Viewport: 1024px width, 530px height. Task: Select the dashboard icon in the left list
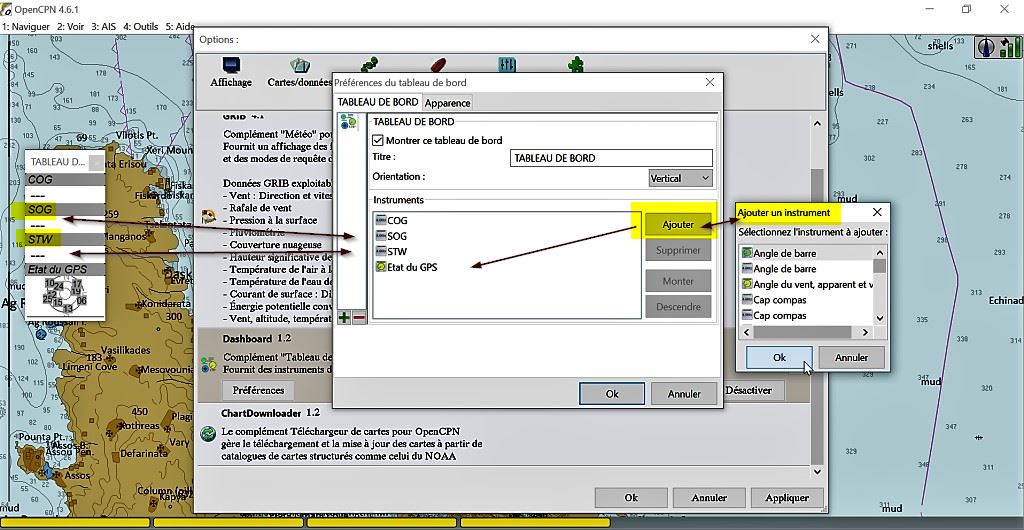[x=349, y=122]
